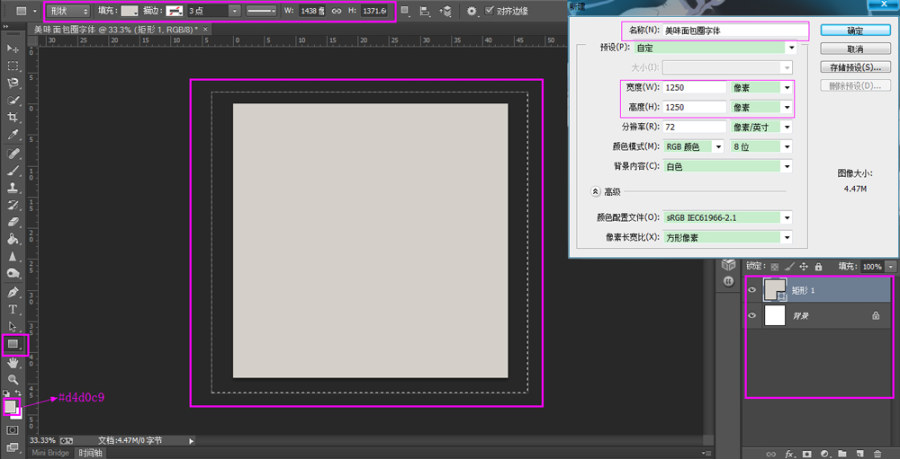
Task: Select the Horizontal Type tool
Action: click(x=13, y=310)
